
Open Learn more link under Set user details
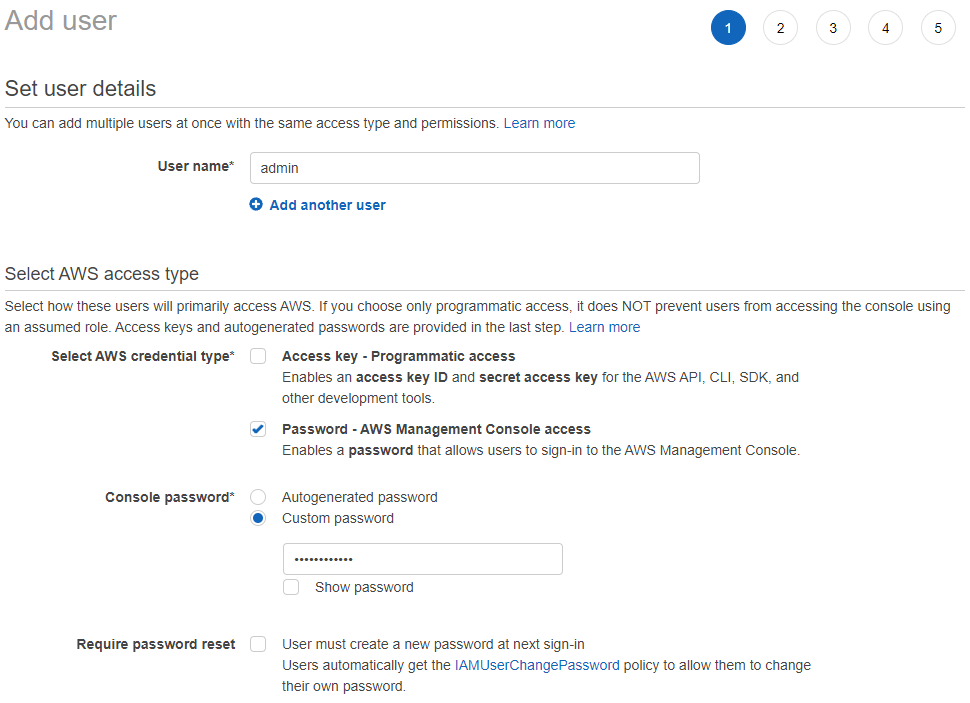click(x=539, y=123)
